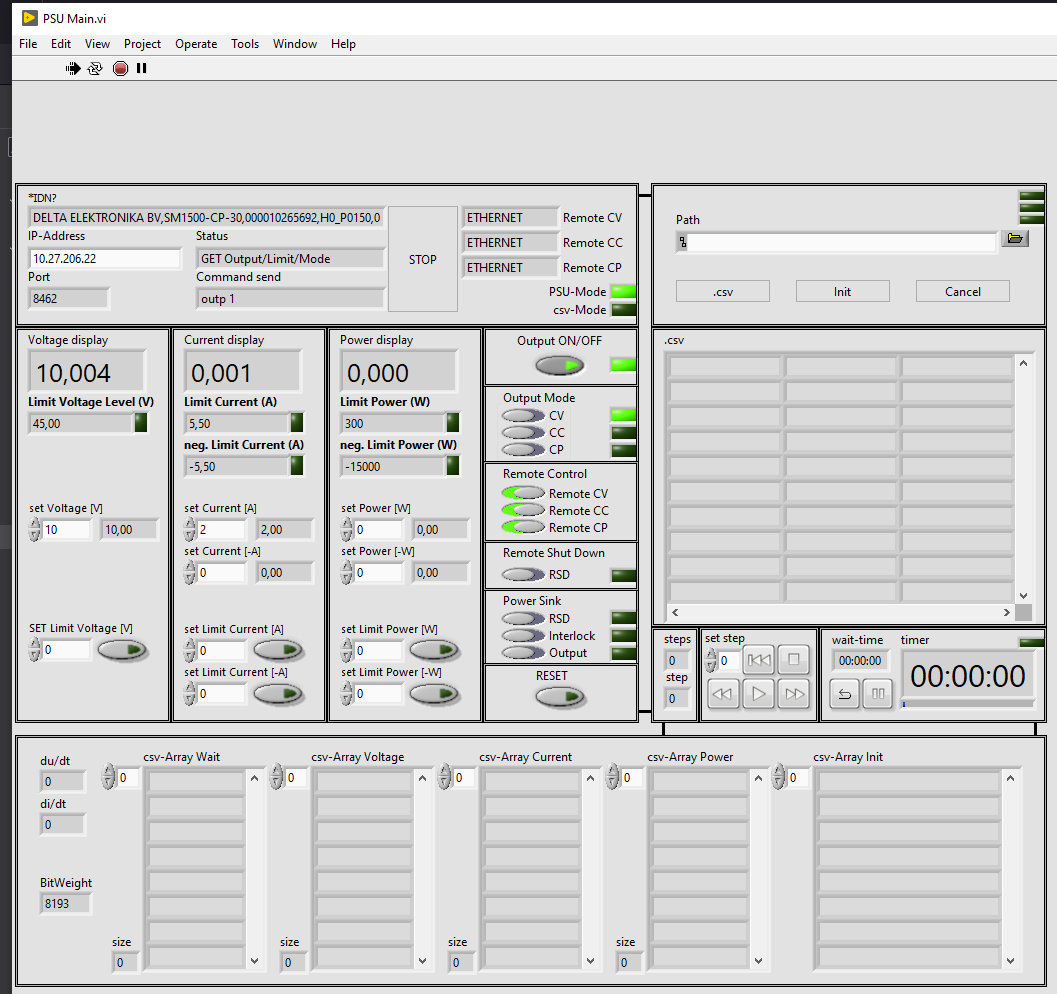Click the Init button
1057x994 pixels.
click(x=842, y=291)
